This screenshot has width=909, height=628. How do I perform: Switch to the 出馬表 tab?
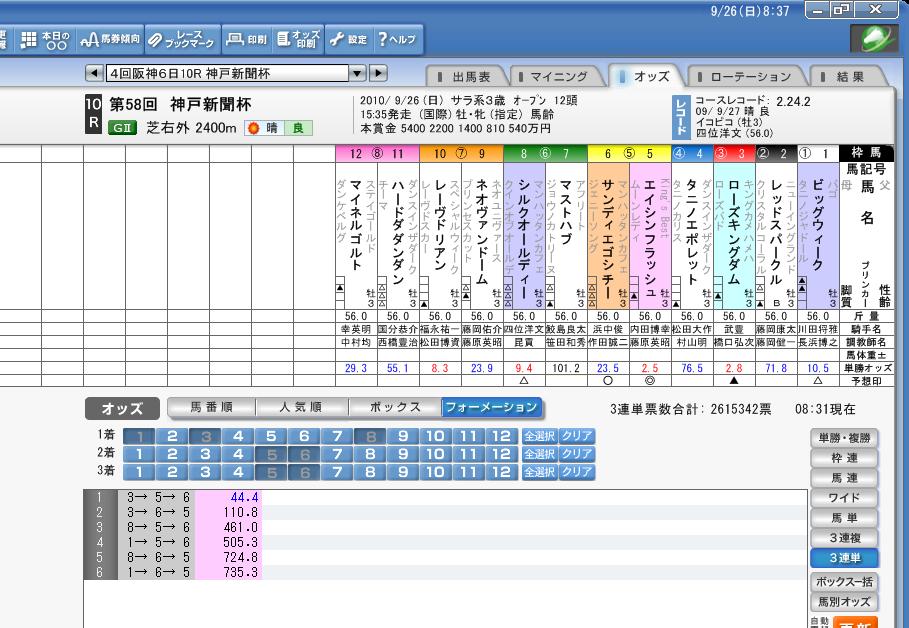pos(466,76)
